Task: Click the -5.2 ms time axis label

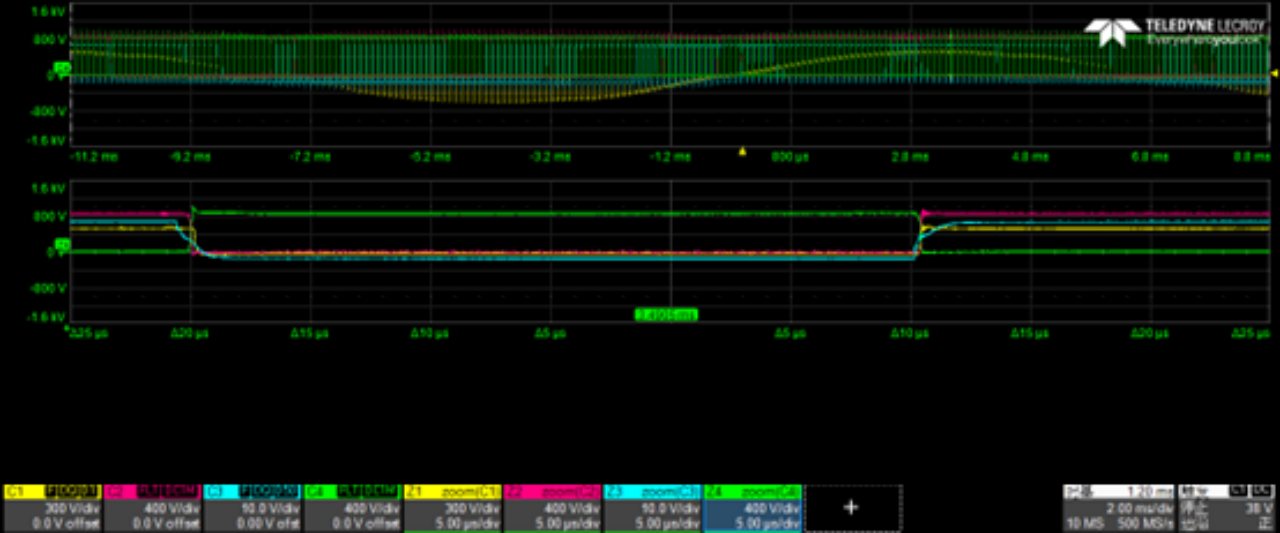Action: click(x=430, y=157)
